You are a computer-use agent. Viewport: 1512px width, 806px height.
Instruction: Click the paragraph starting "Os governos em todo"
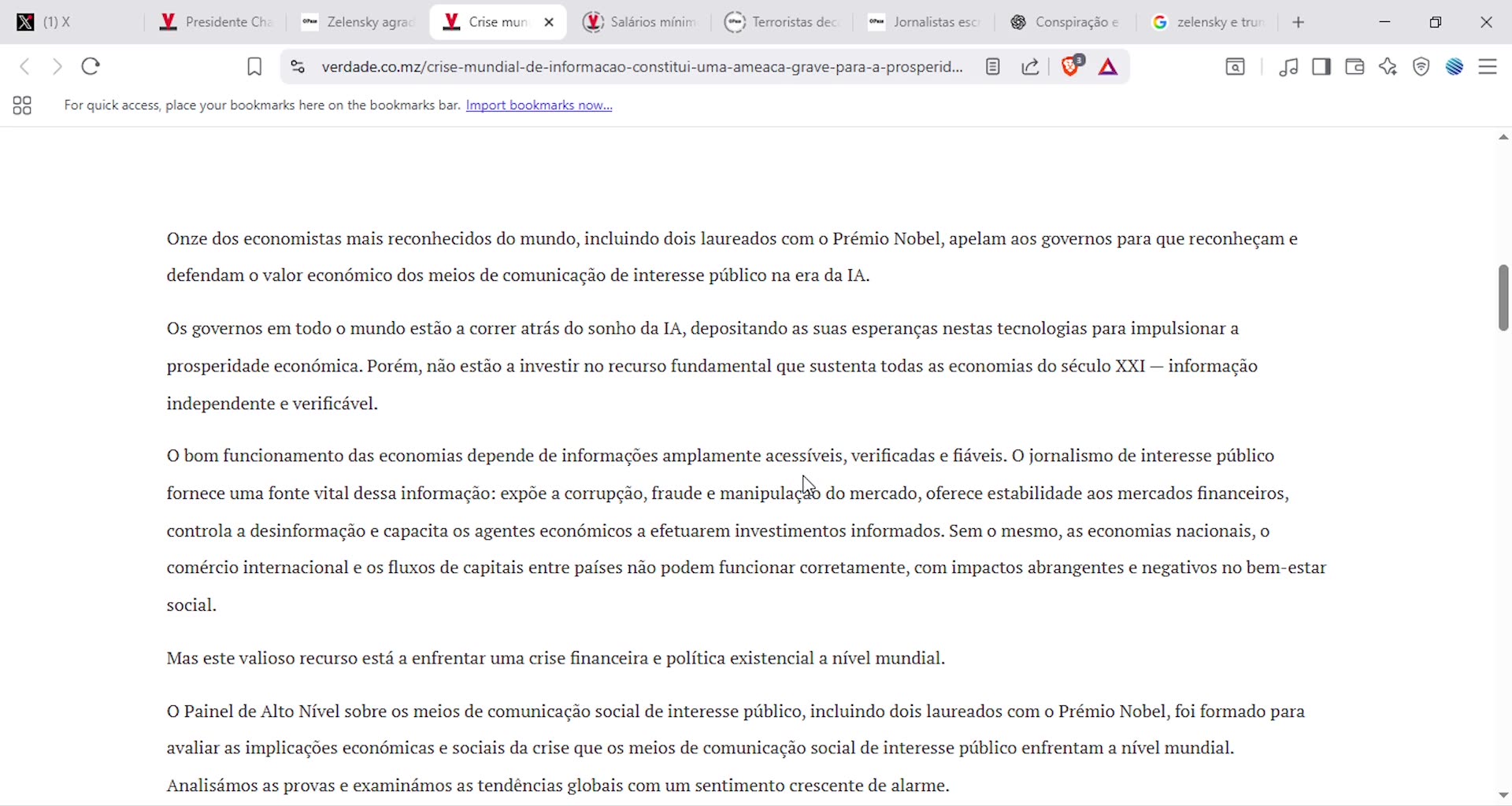click(x=713, y=366)
